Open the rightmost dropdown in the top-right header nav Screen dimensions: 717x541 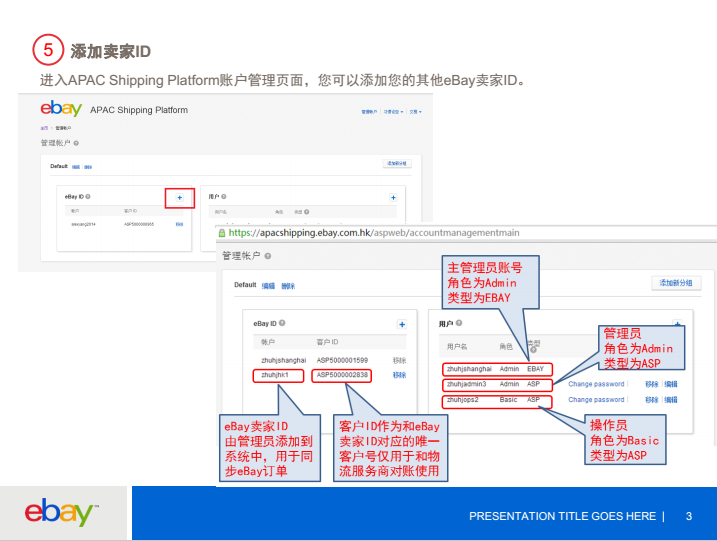pyautogui.click(x=415, y=112)
